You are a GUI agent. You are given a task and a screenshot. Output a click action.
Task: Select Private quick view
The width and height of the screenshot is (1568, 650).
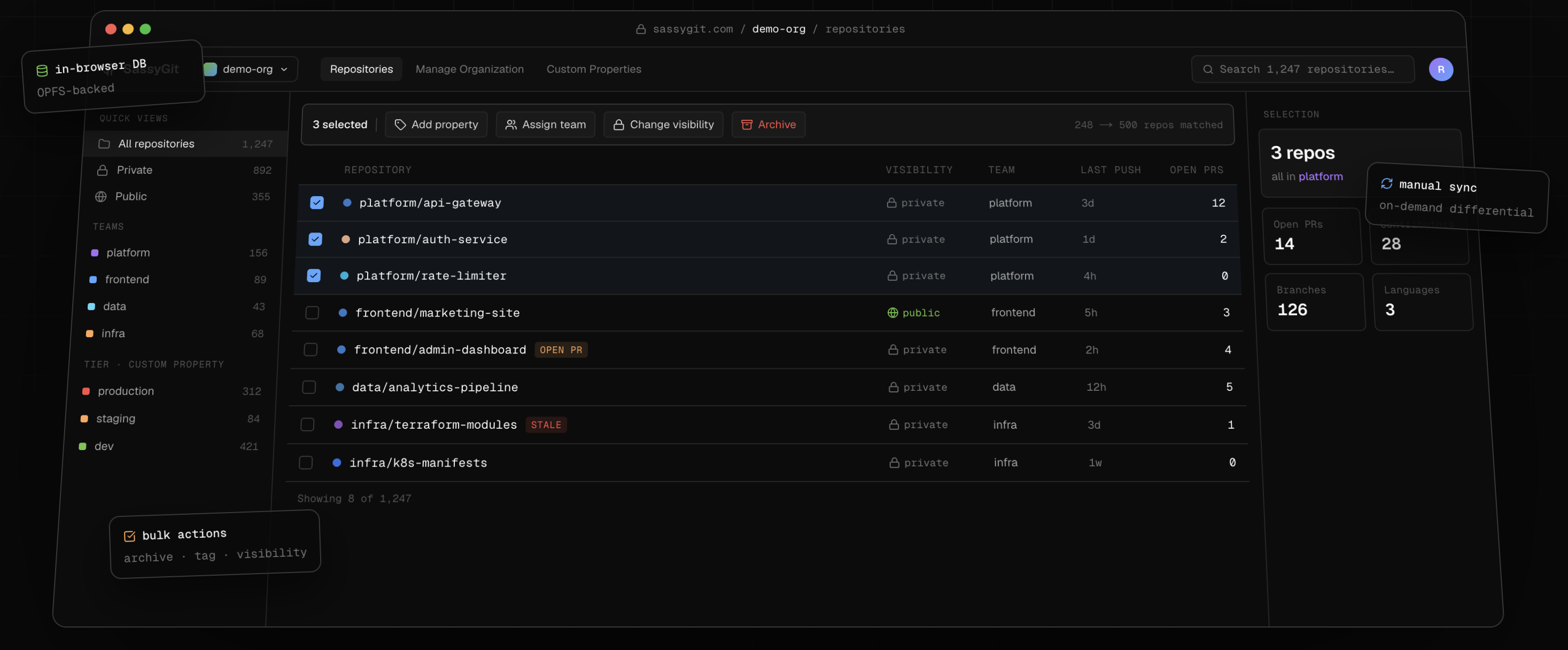point(184,171)
